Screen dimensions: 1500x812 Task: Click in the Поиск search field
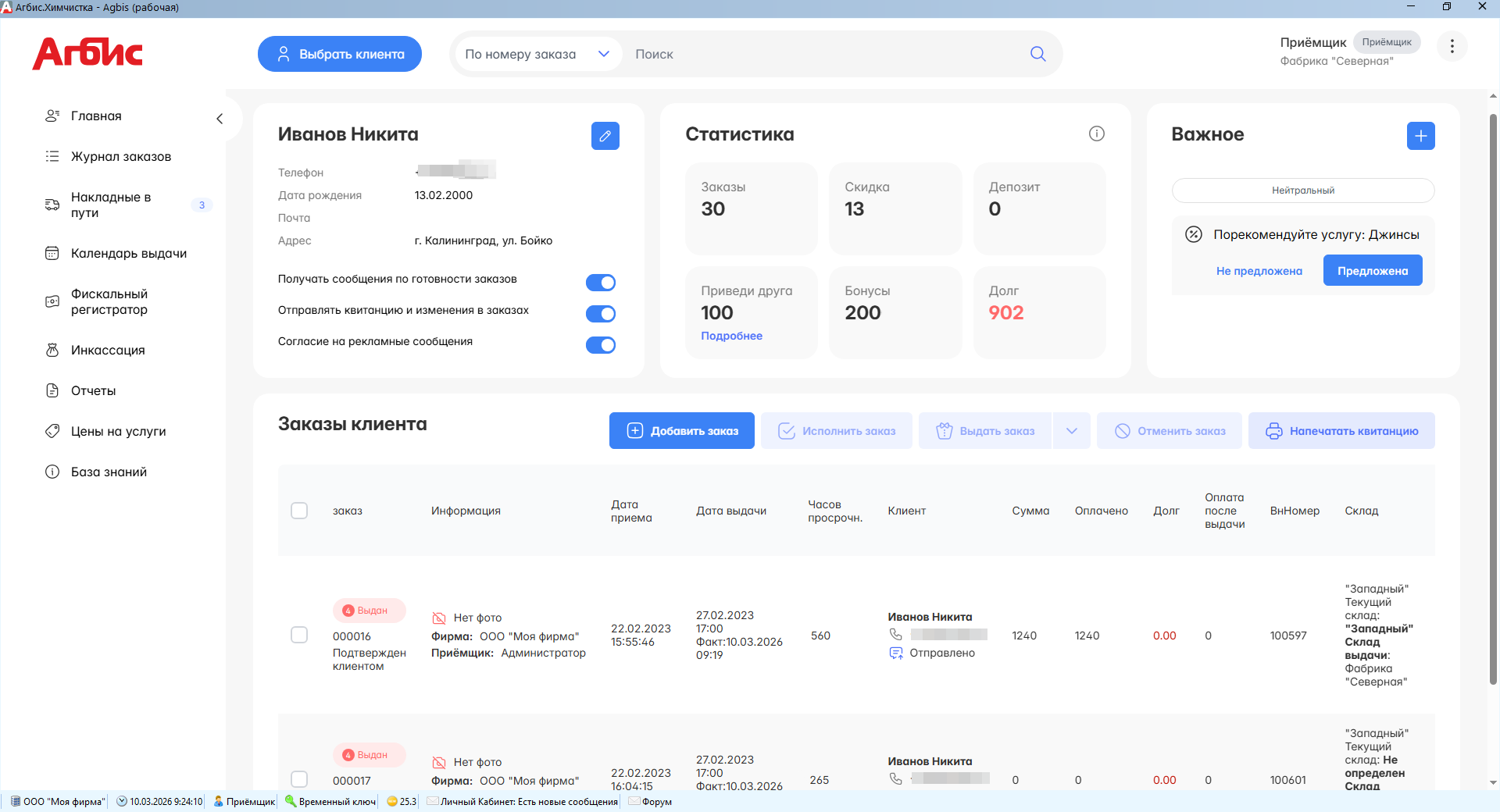(x=828, y=54)
